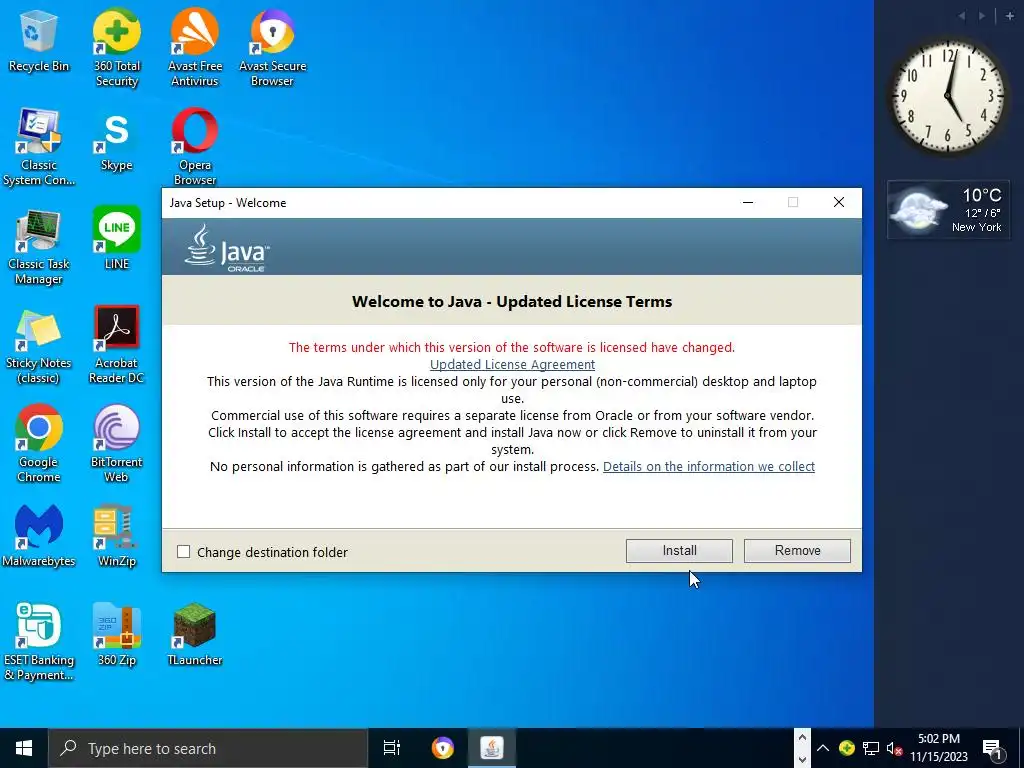Screen dimensions: 1024x768
Task: Open the Updated License Agreement link
Action: coord(512,364)
